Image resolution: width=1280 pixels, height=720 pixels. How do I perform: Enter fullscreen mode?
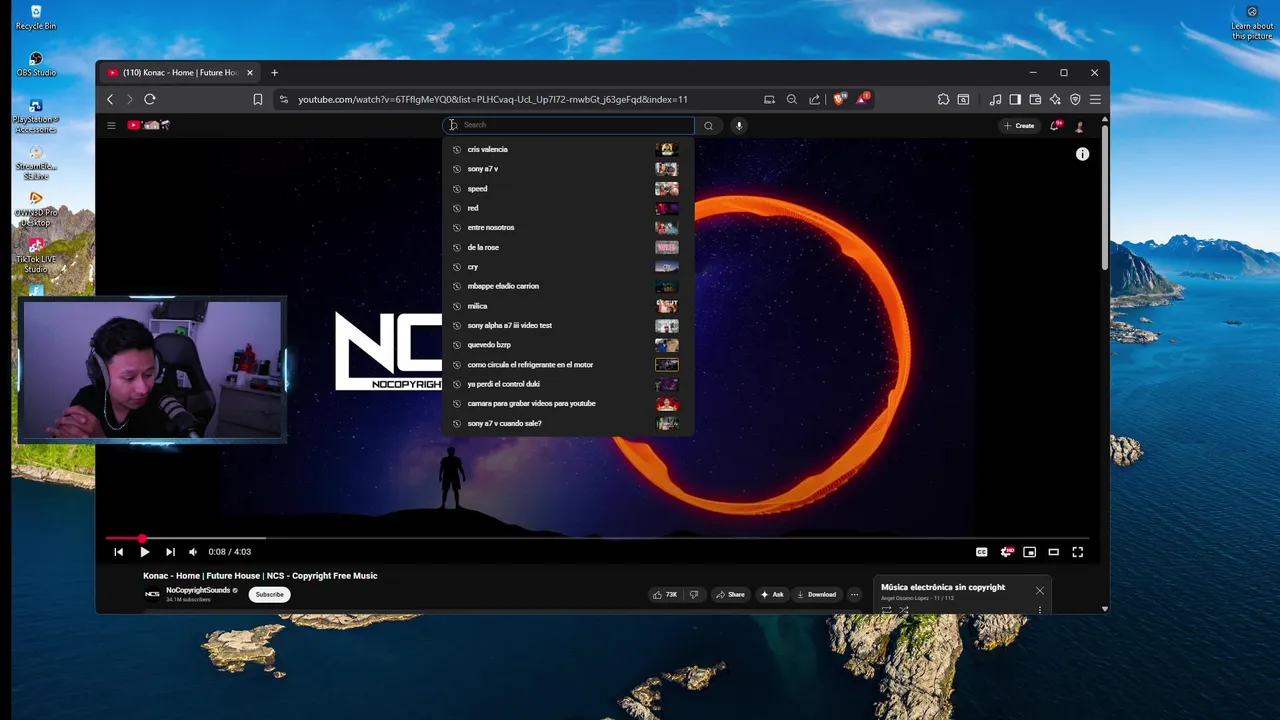(x=1078, y=552)
